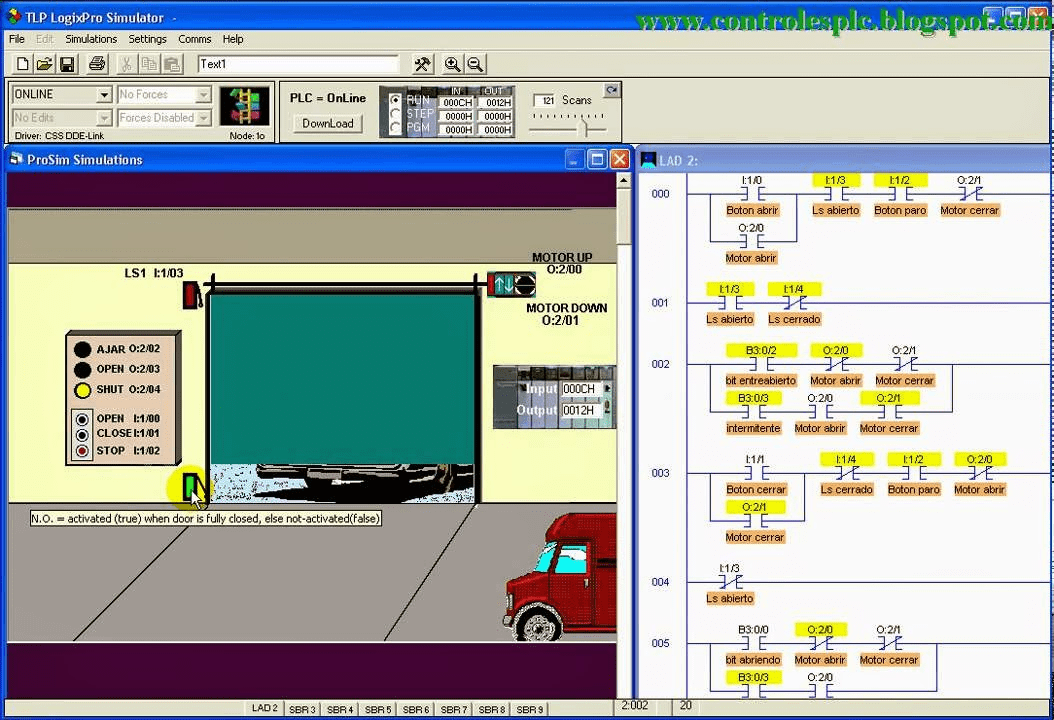This screenshot has width=1054, height=720.
Task: Toggle the I:1/1 Boton cerrar contact
Action: (x=756, y=473)
